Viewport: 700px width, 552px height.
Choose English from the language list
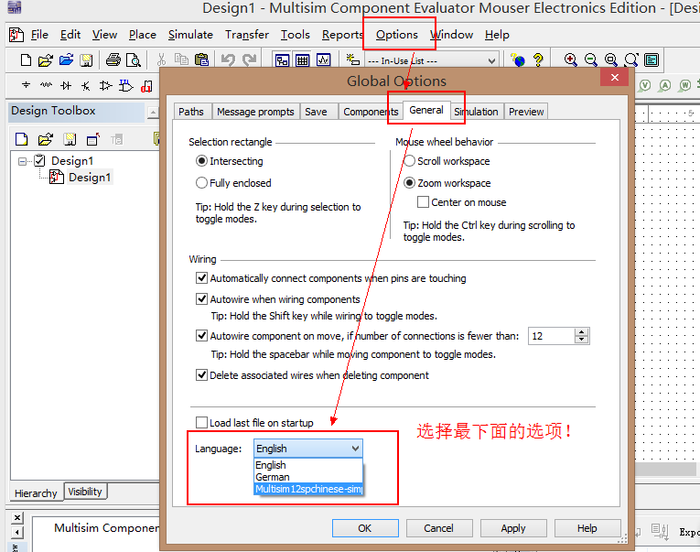coord(308,465)
